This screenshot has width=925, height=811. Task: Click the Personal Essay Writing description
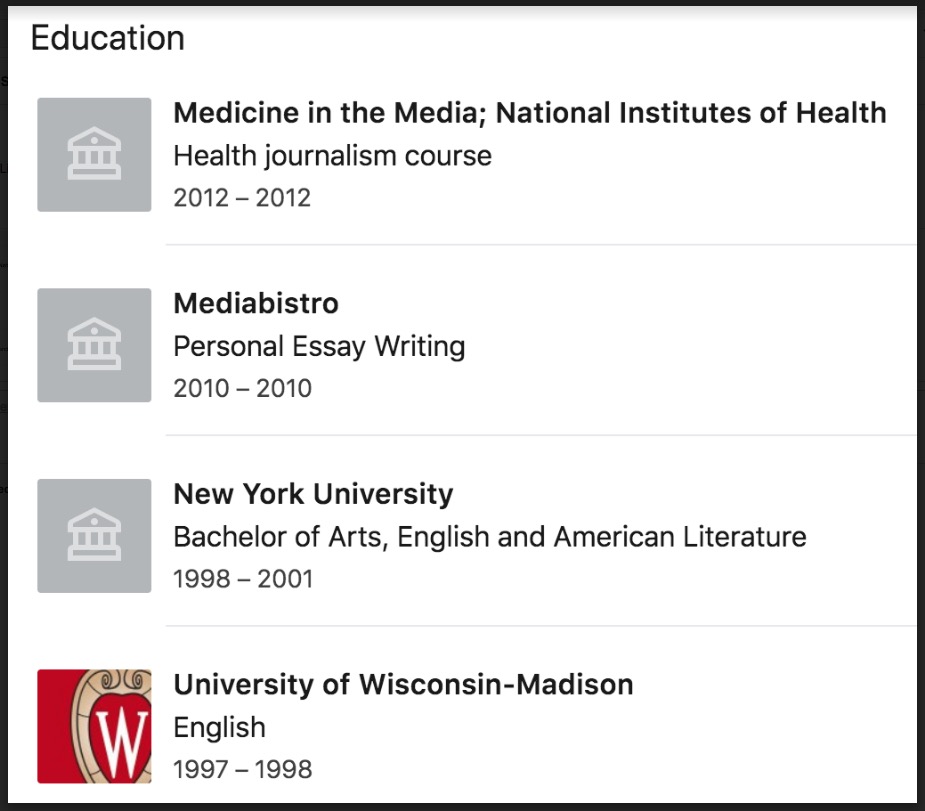[319, 346]
